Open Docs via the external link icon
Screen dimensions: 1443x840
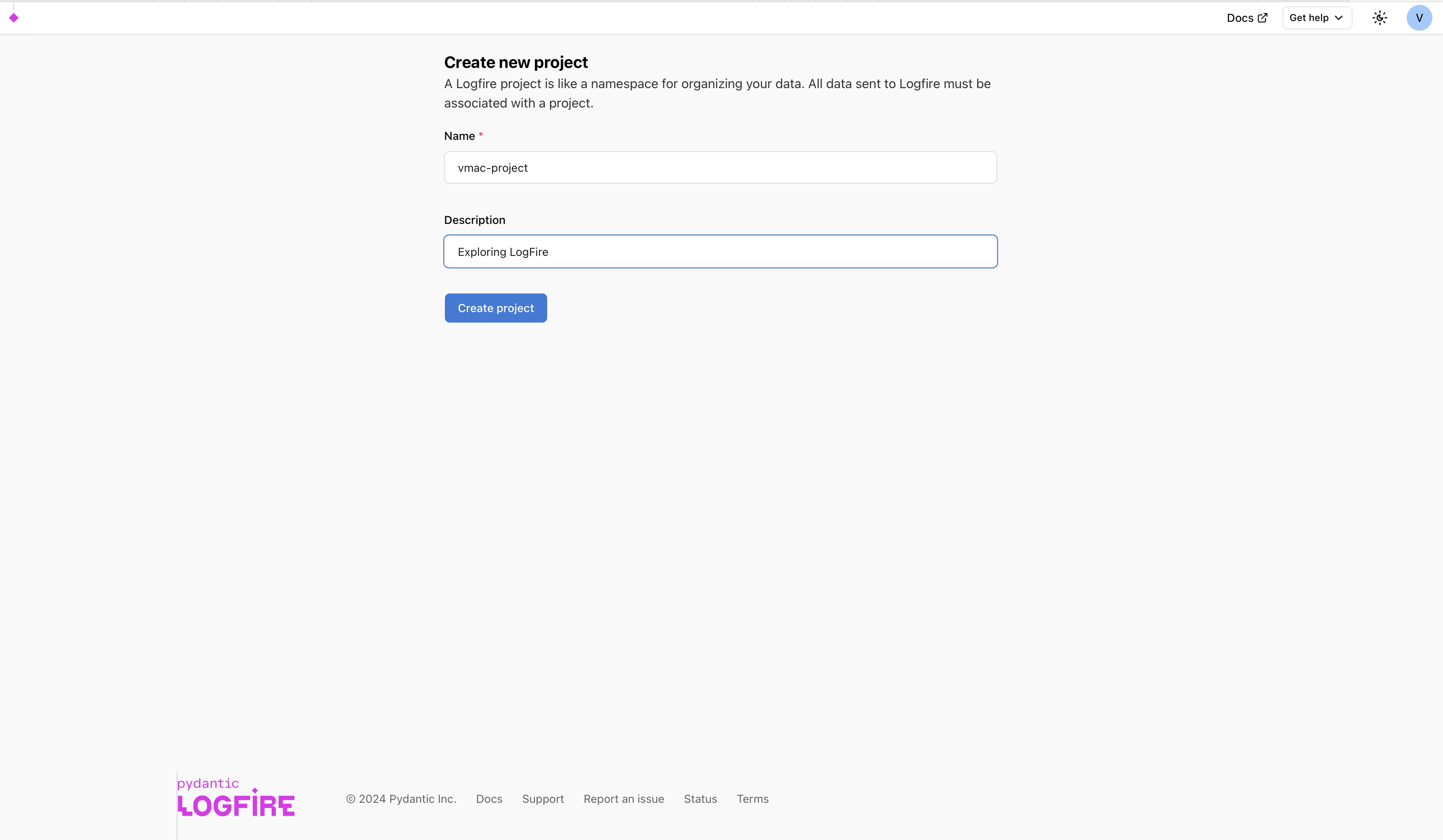click(x=1263, y=17)
